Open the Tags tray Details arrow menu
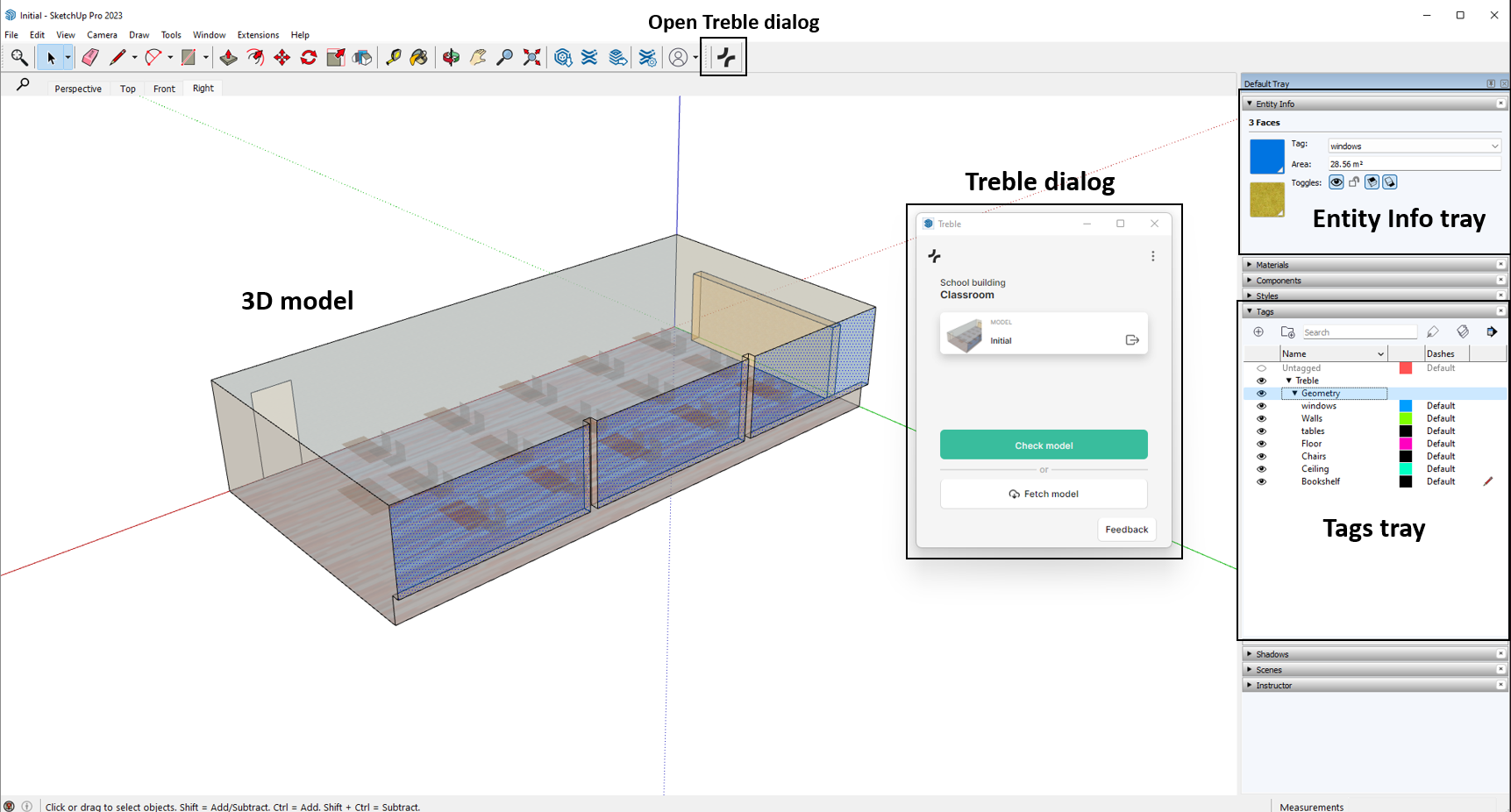This screenshot has height=812, width=1511. pos(1492,331)
